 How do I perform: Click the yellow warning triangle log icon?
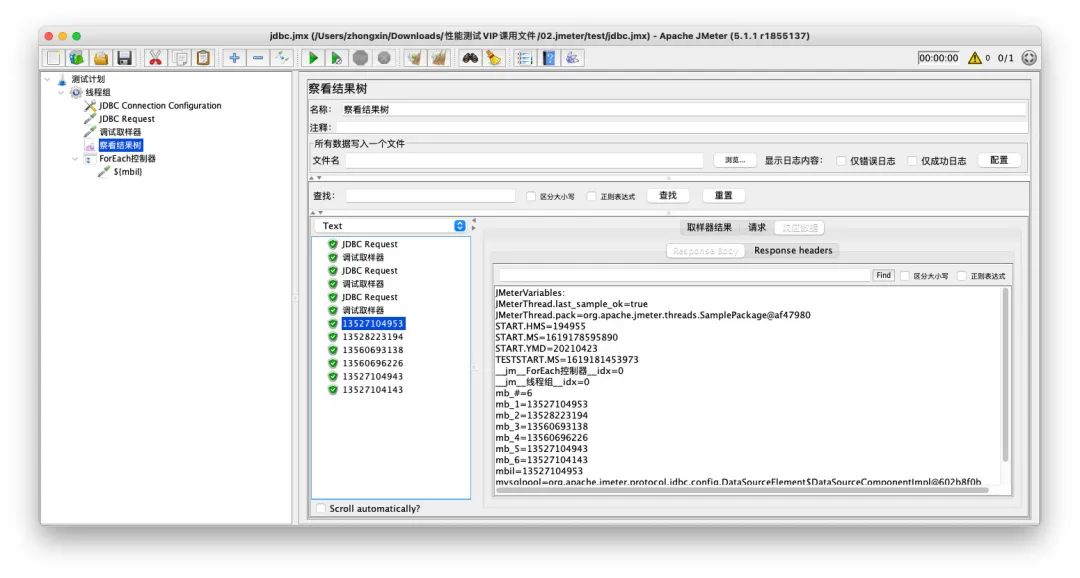[975, 59]
